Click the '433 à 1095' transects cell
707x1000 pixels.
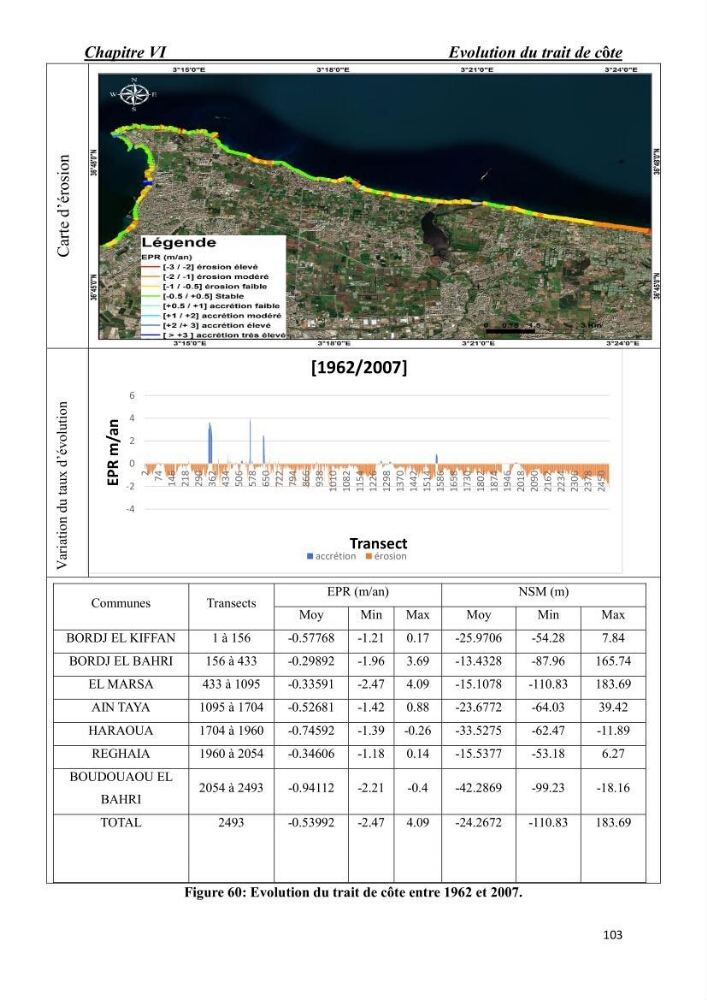pos(231,684)
